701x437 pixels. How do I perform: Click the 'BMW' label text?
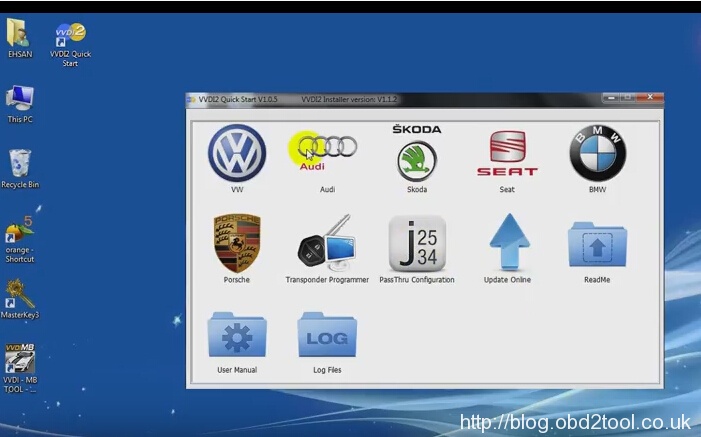597,190
